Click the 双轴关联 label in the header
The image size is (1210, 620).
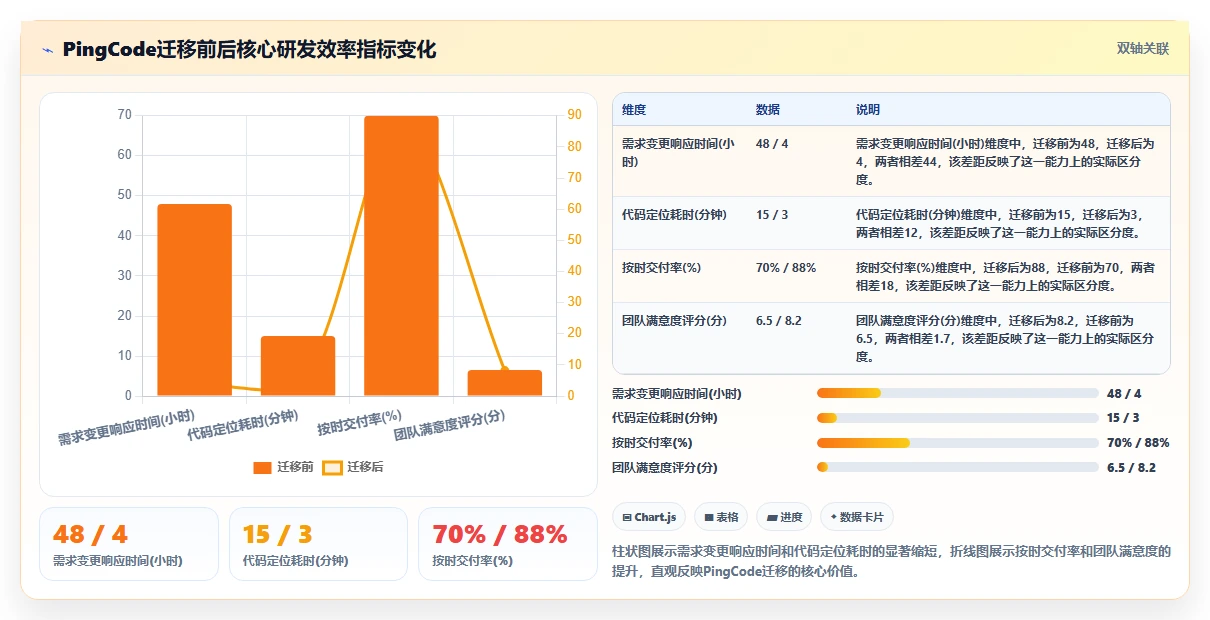(1143, 49)
